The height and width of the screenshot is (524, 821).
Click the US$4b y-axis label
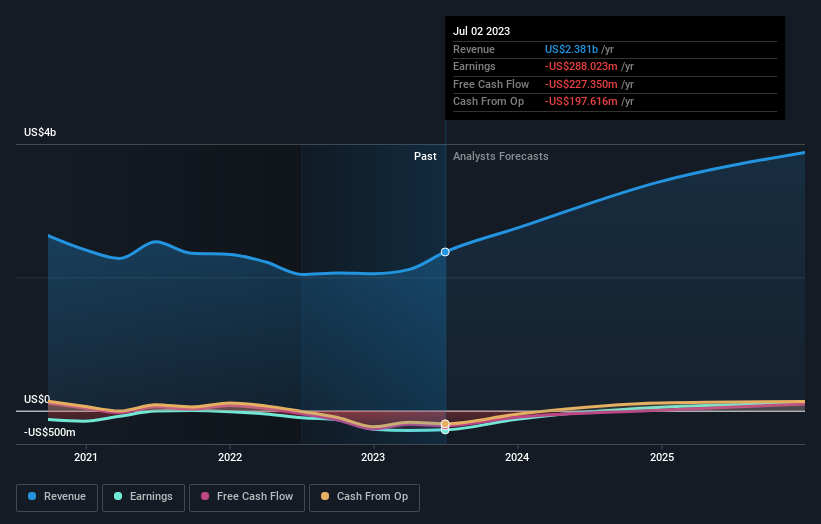(x=40, y=132)
